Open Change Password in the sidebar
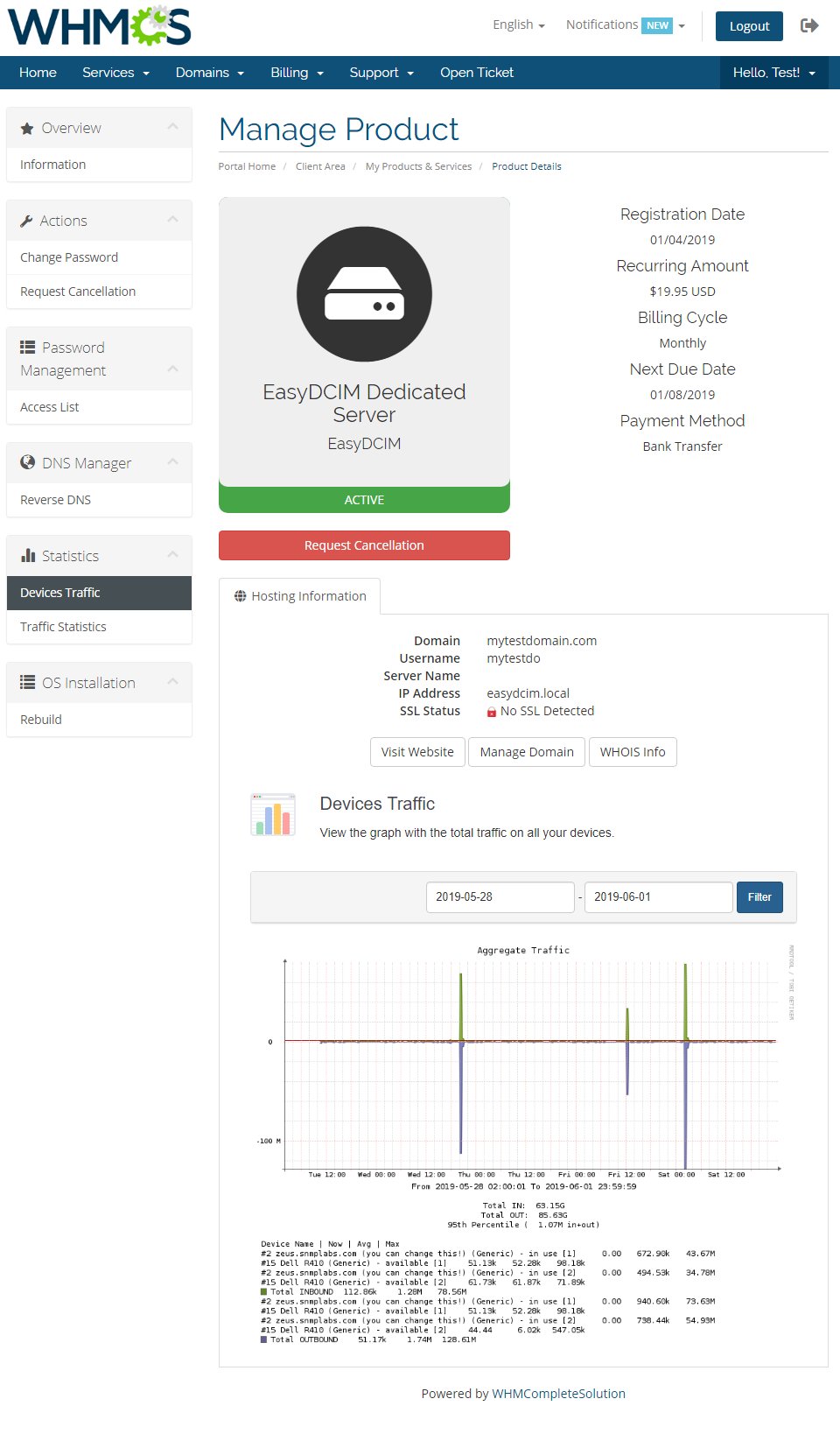 coord(99,257)
